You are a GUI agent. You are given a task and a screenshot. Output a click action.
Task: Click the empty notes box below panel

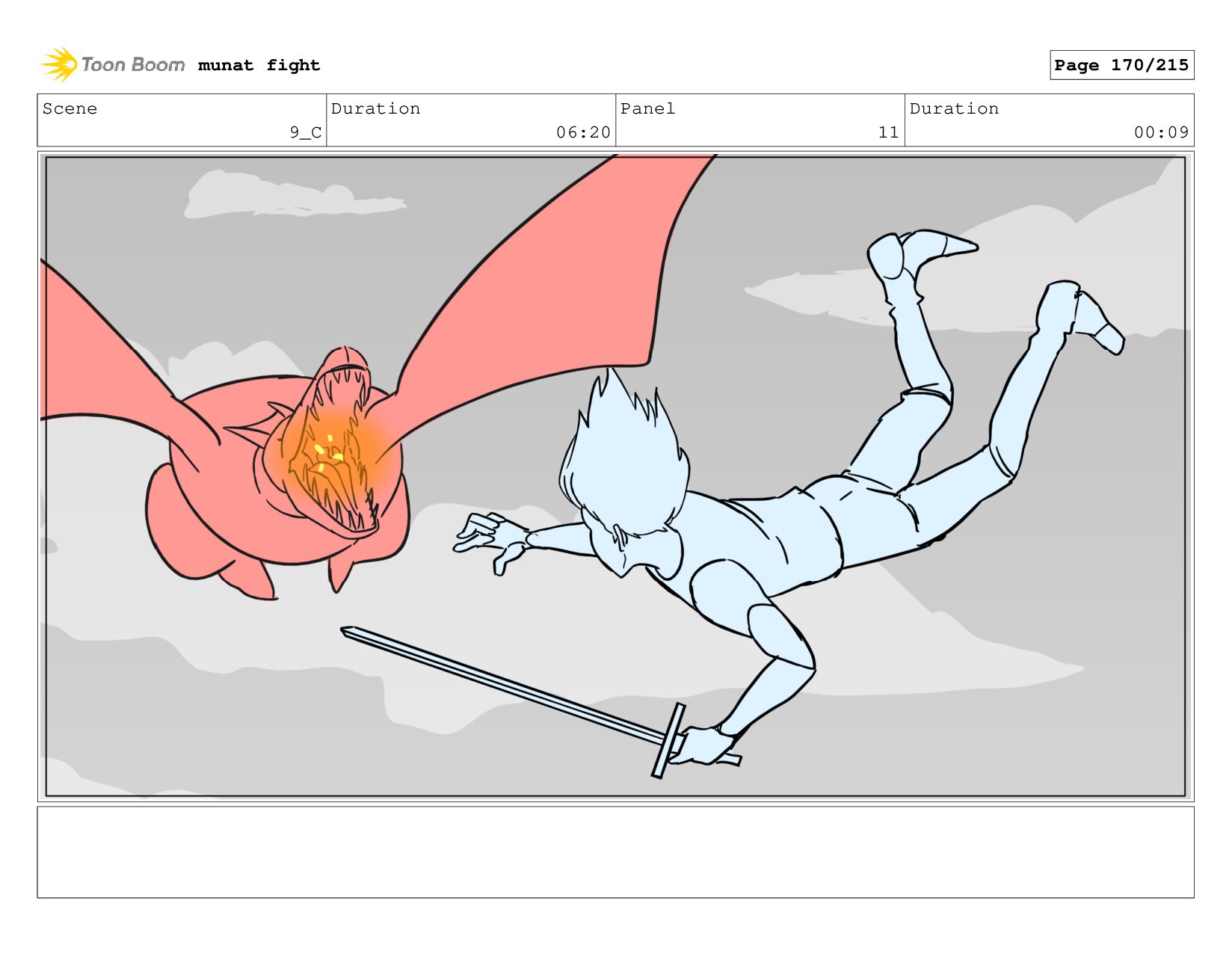tap(615, 852)
